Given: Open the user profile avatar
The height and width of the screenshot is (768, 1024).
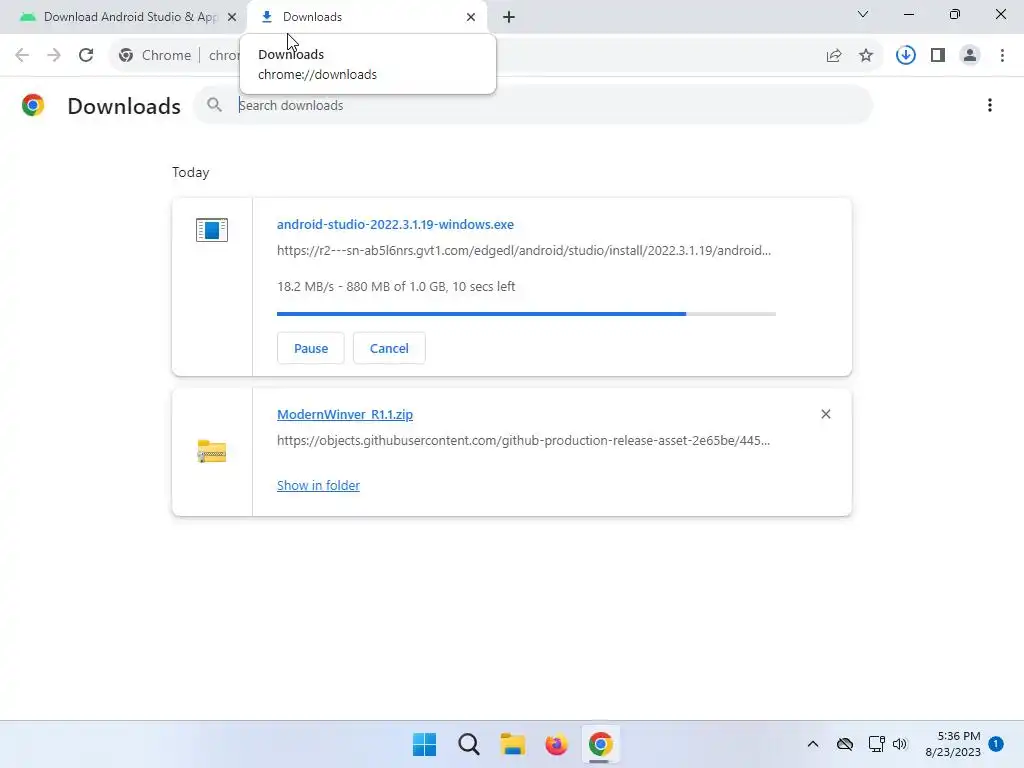Looking at the screenshot, I should click(970, 56).
